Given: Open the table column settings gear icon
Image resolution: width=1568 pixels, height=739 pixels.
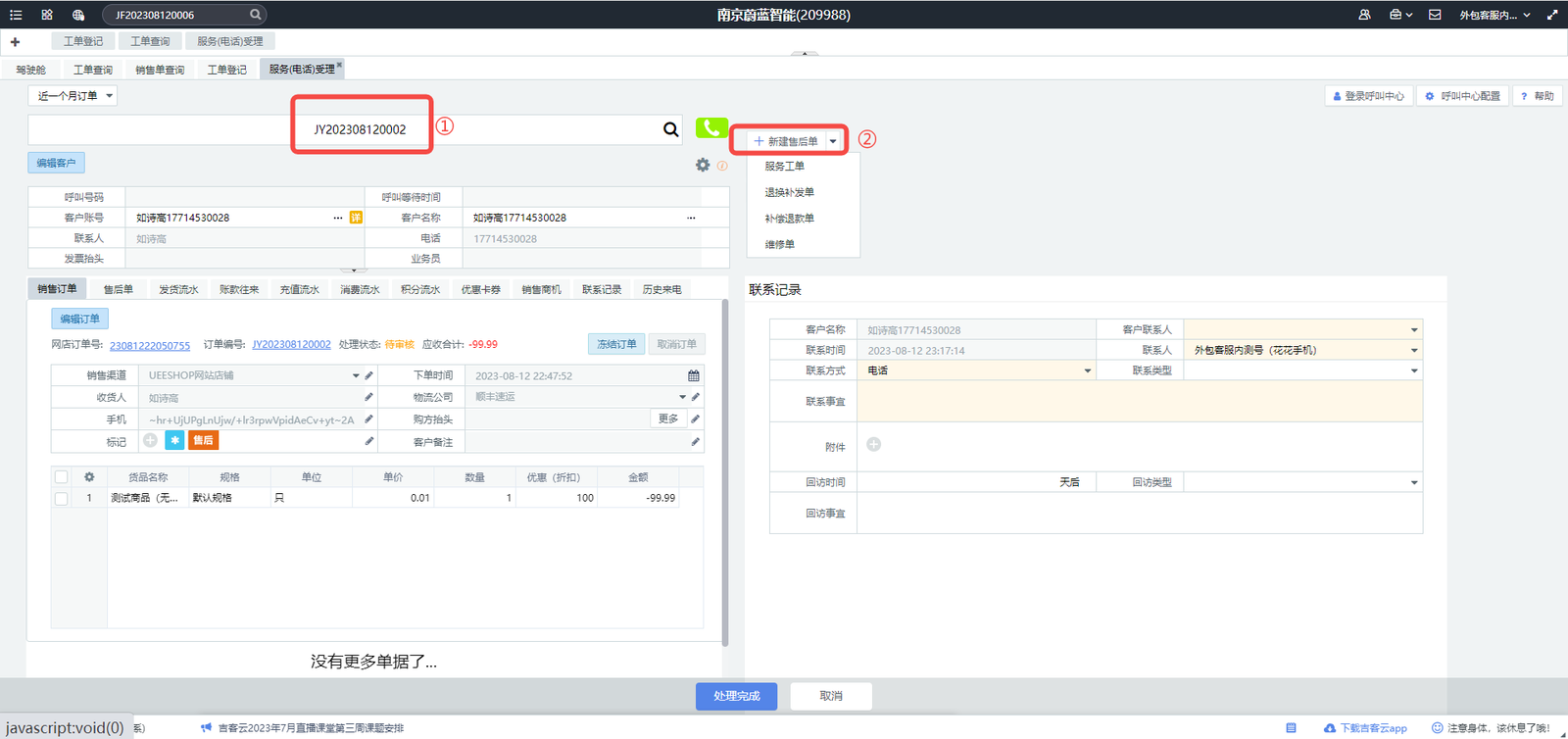Looking at the screenshot, I should coord(89,477).
